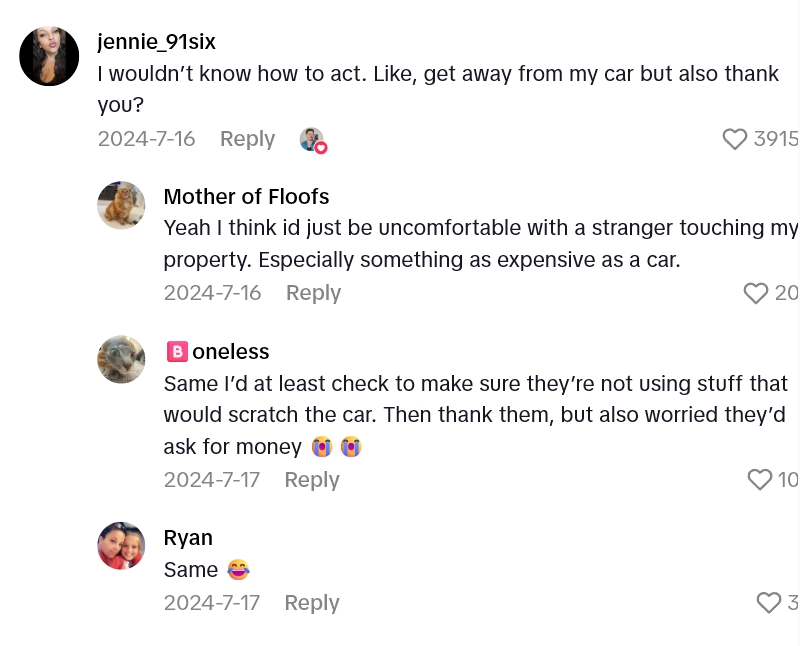Reply to Ryan's comment
The image size is (800, 646).
pyautogui.click(x=312, y=603)
